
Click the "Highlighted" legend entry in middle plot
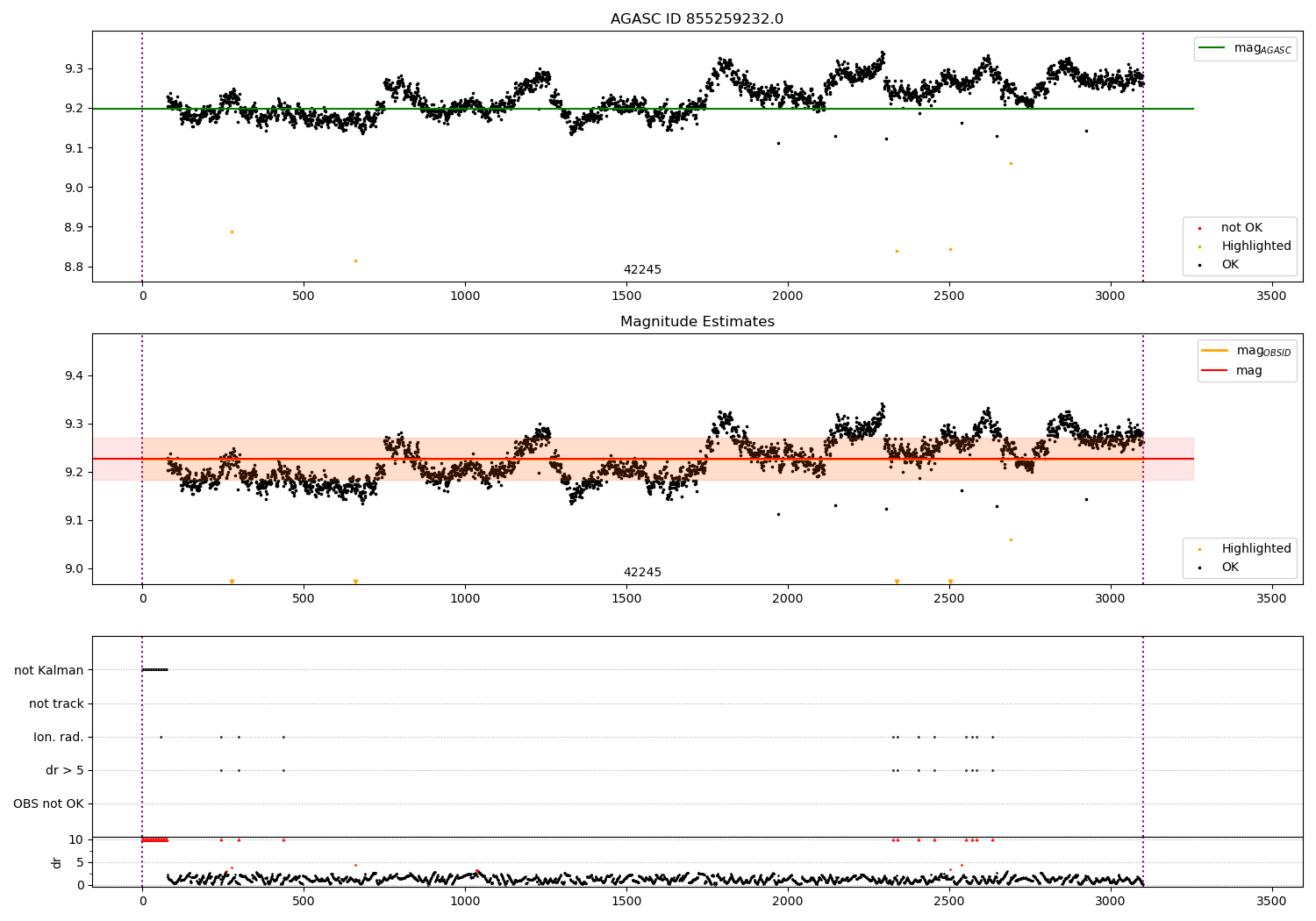[x=1256, y=549]
